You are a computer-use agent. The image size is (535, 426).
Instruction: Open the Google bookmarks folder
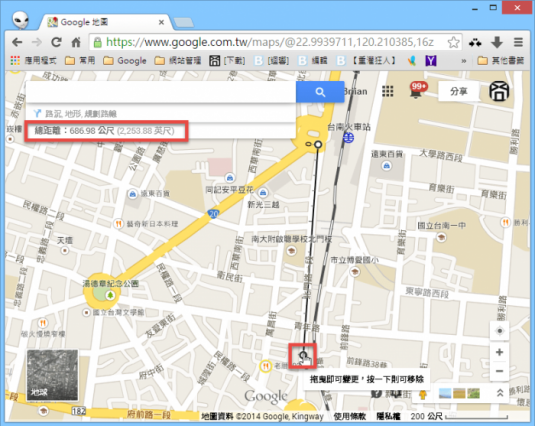pos(125,61)
